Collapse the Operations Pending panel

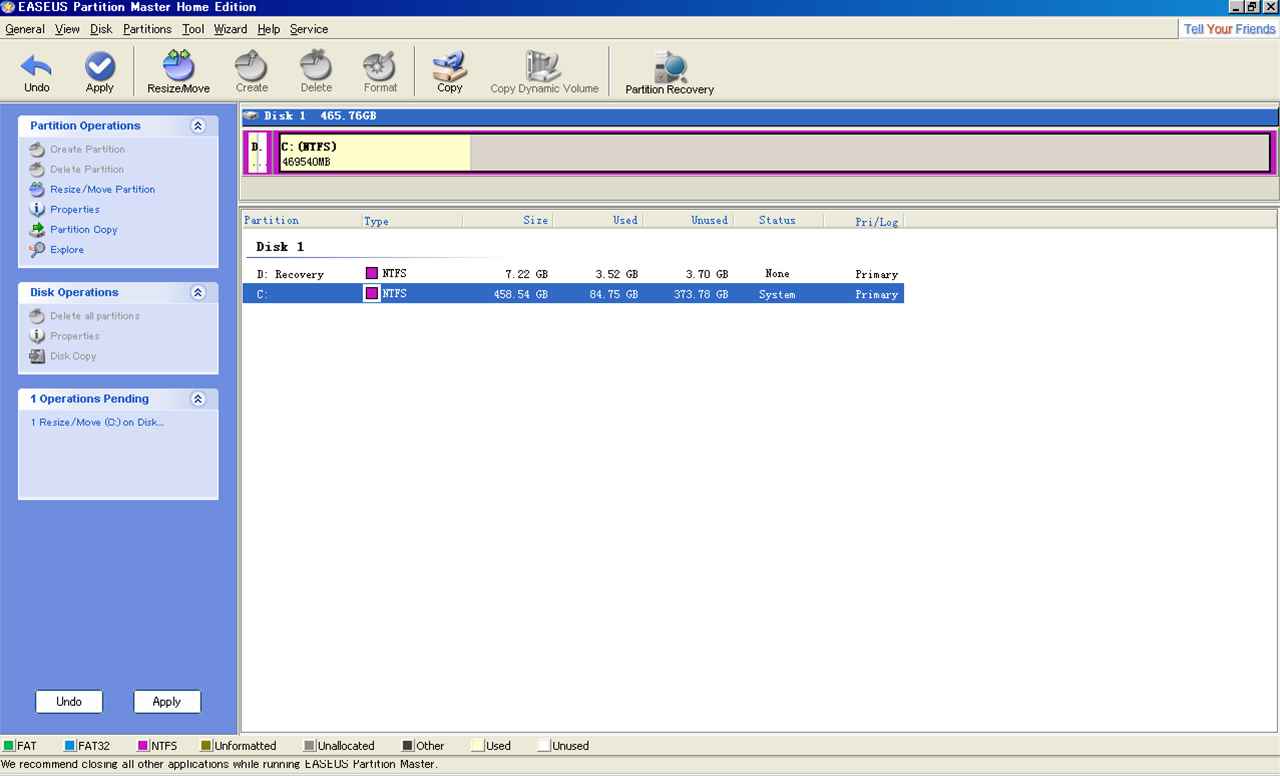point(198,399)
